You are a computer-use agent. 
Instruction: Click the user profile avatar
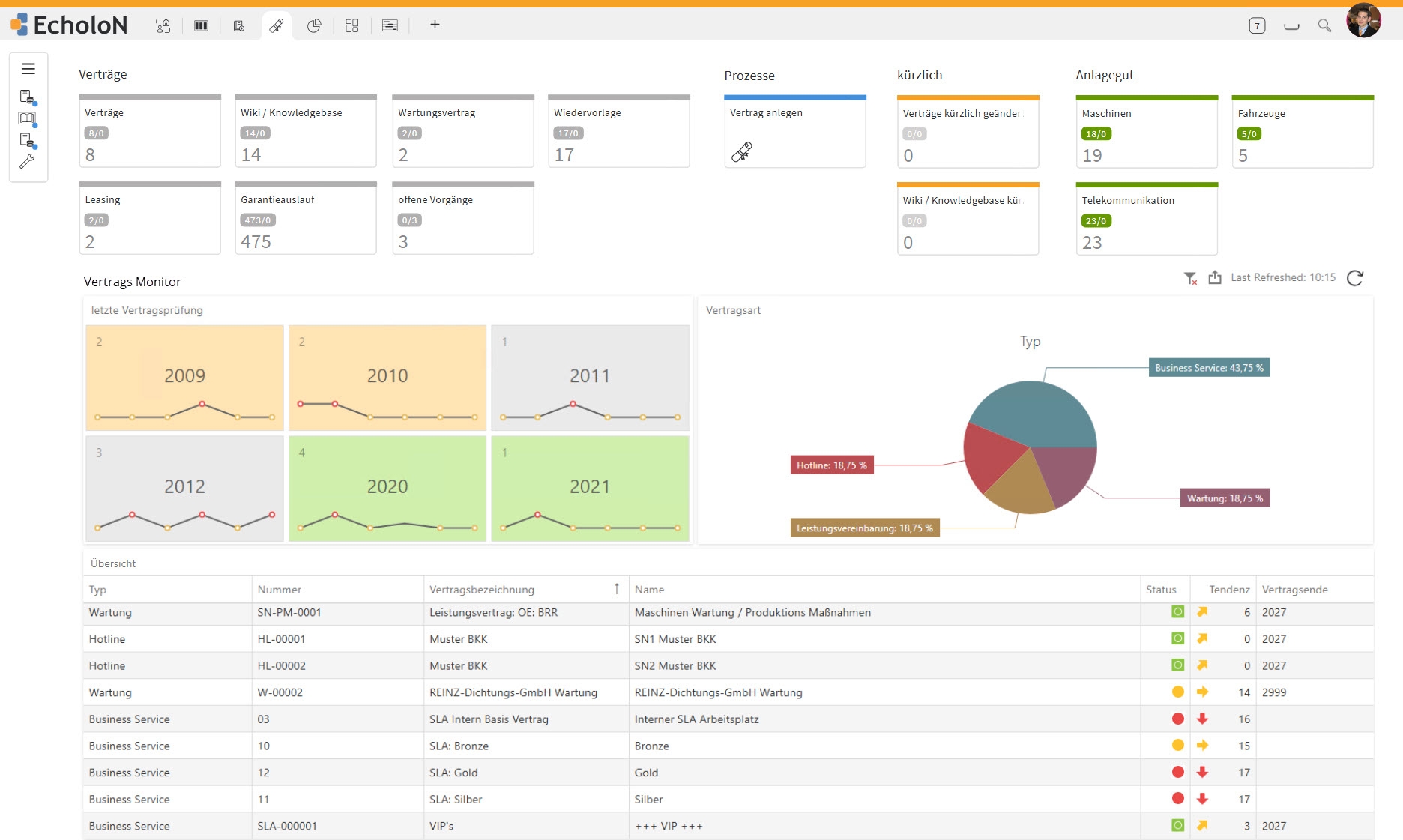coord(1363,20)
